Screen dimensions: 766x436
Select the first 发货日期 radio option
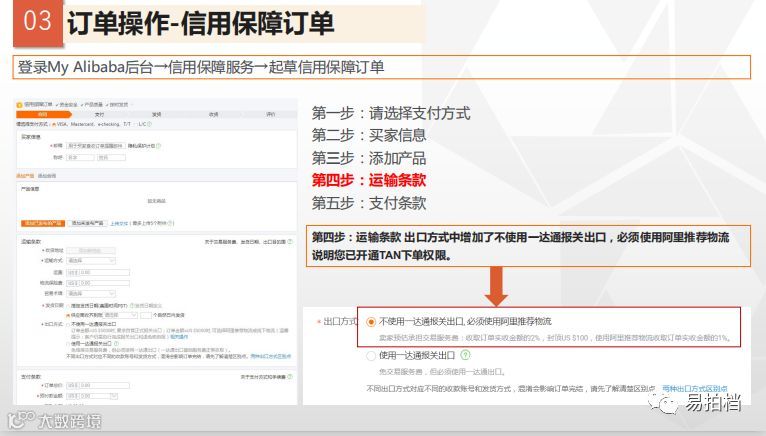[x=68, y=306]
